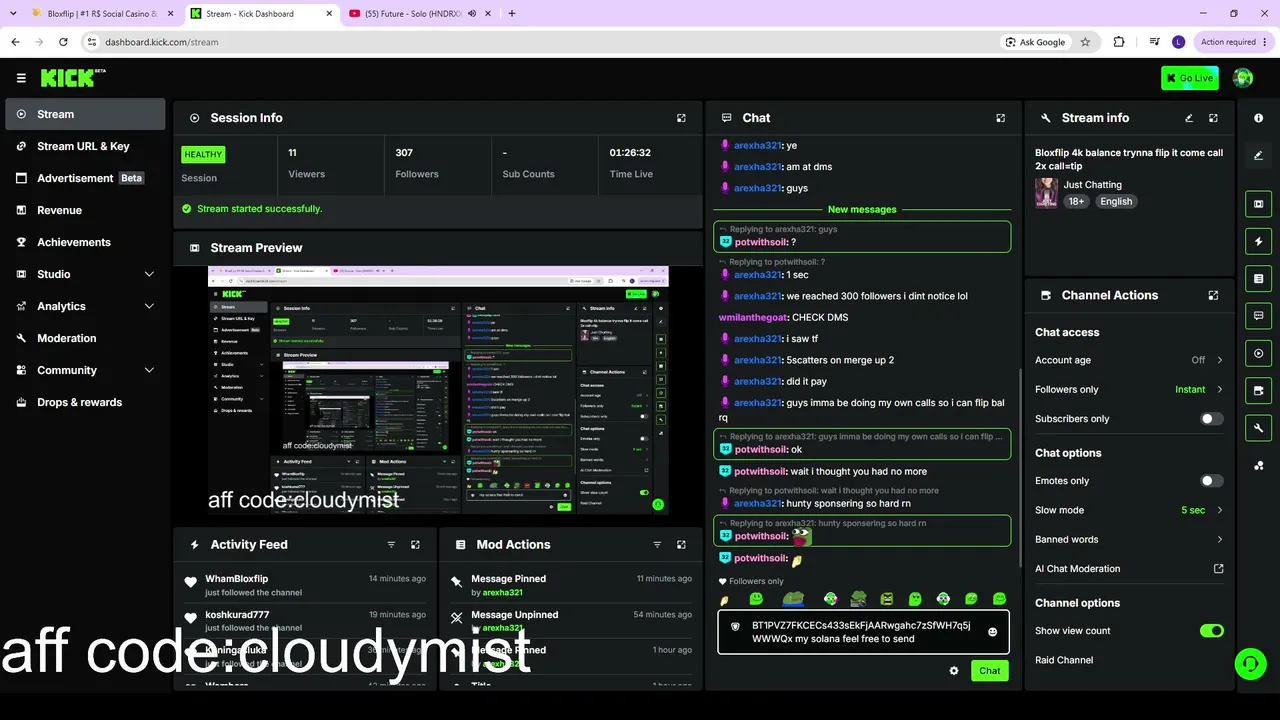This screenshot has width=1280, height=720.
Task: Toggle Emotes only chat
Action: pos(1211,481)
